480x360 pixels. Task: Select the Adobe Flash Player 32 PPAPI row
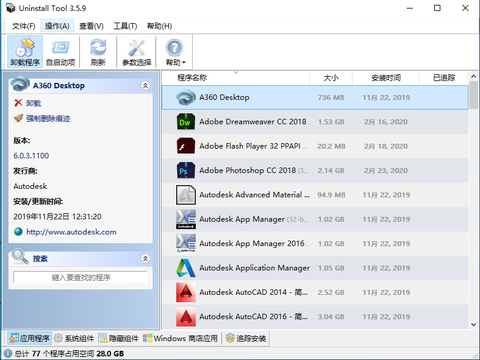point(315,146)
